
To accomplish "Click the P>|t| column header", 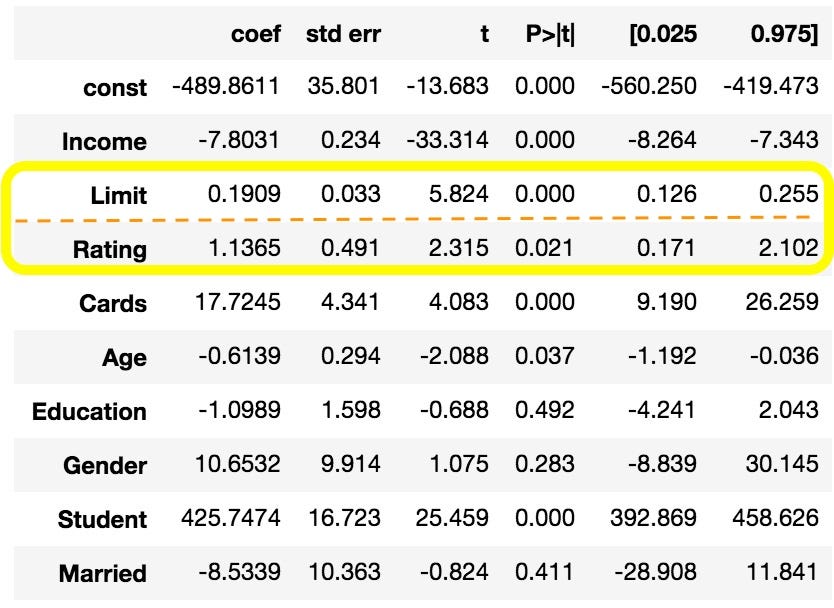I will [549, 34].
